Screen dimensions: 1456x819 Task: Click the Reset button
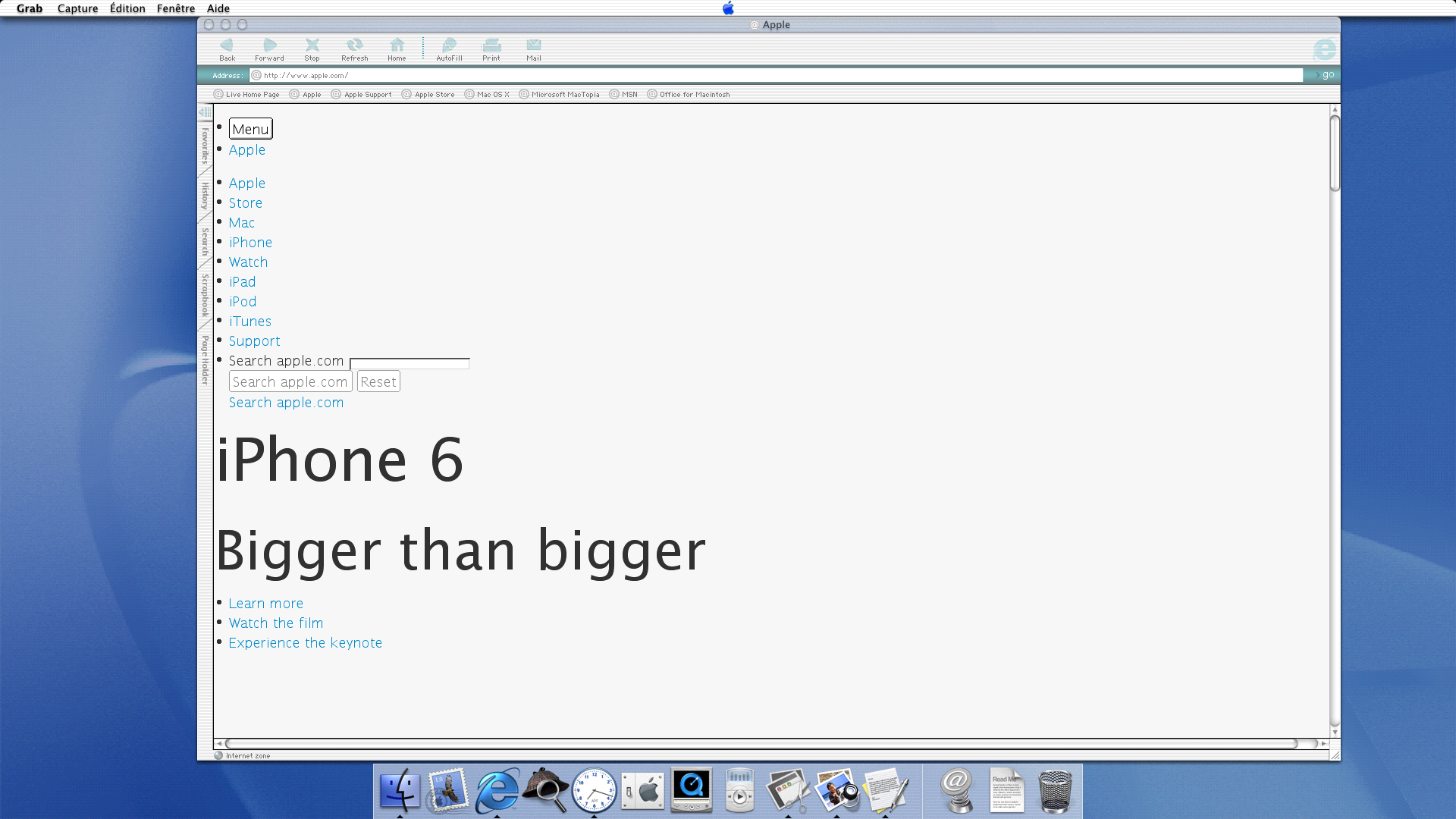(378, 381)
